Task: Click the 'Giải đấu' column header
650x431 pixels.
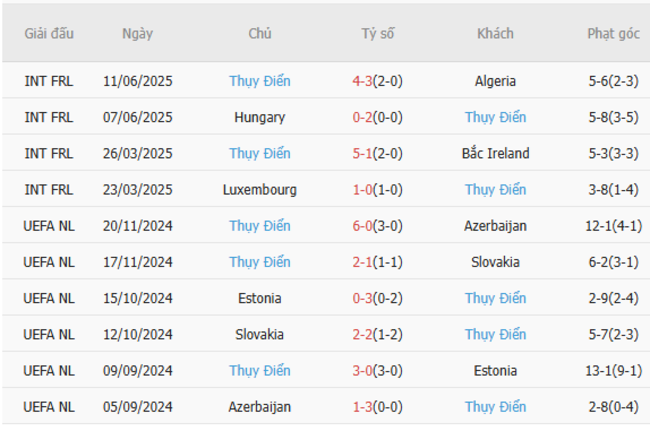Action: [49, 33]
